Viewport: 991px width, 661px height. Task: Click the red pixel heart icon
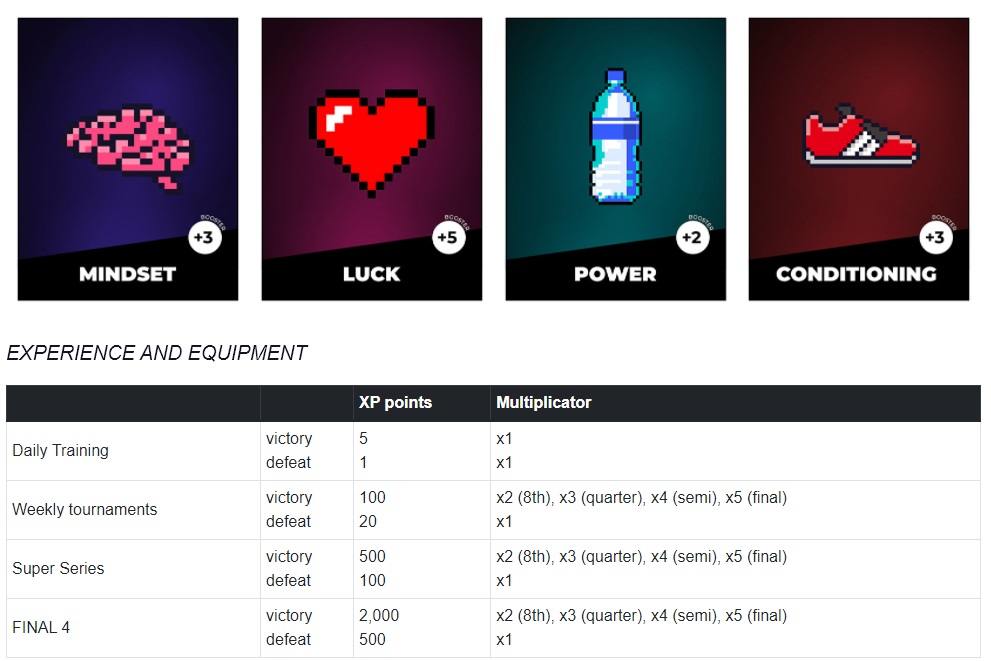tap(371, 138)
